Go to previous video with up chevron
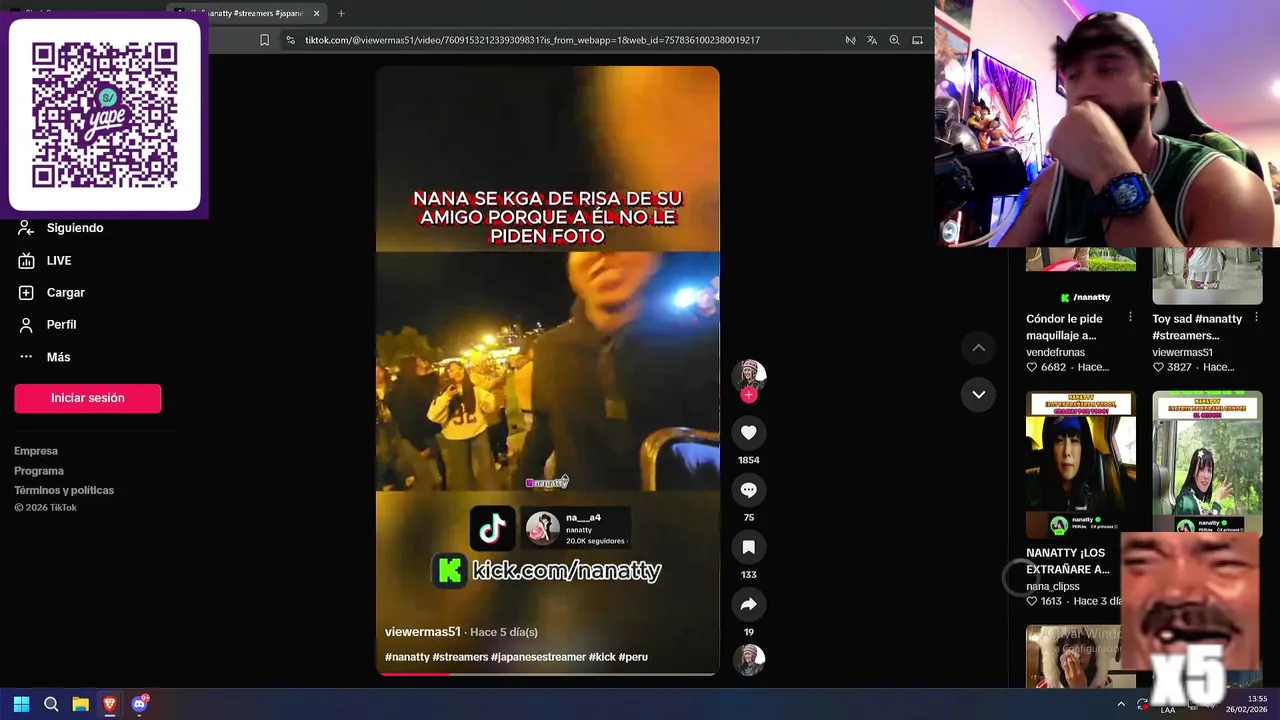Image resolution: width=1280 pixels, height=720 pixels. click(979, 347)
